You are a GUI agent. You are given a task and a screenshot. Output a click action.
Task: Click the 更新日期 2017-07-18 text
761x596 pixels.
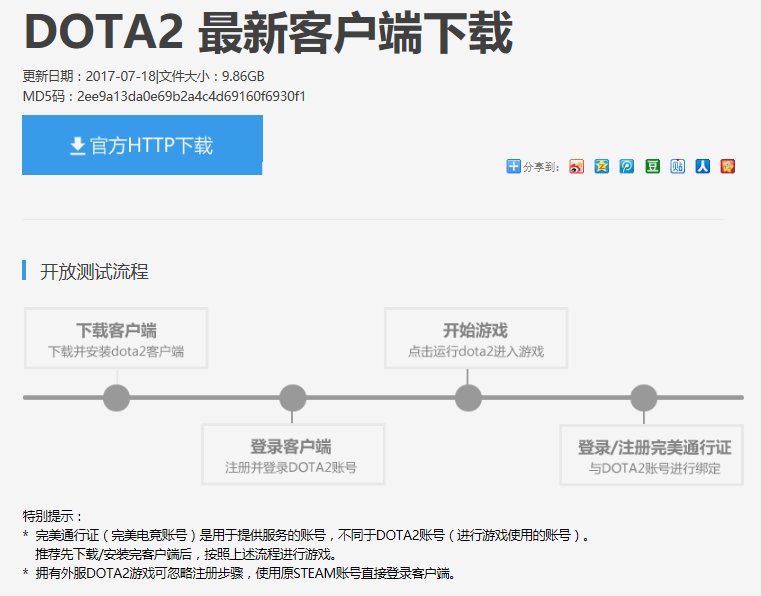tap(89, 76)
